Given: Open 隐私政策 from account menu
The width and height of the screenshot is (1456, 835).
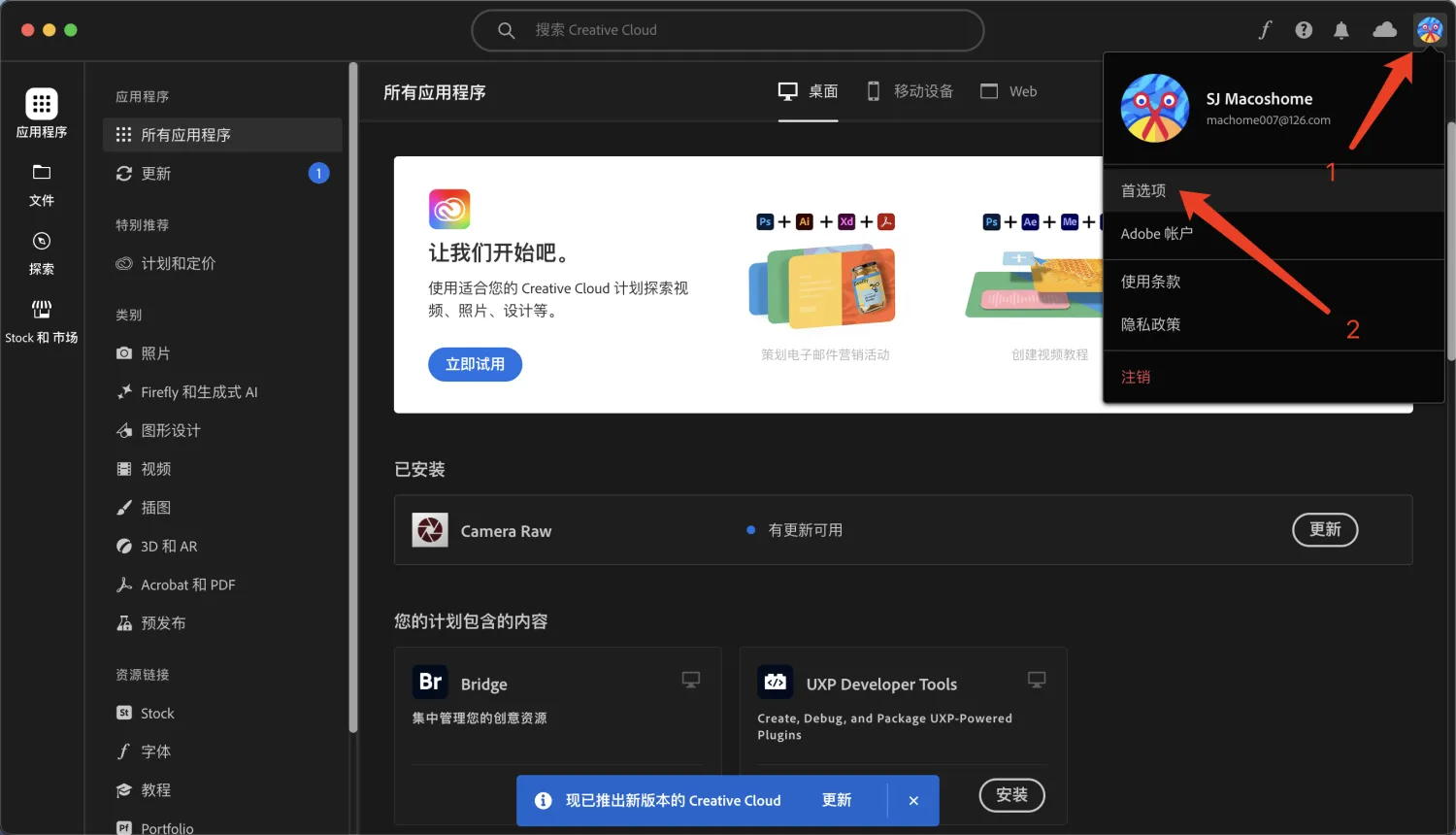Looking at the screenshot, I should 1274,324.
